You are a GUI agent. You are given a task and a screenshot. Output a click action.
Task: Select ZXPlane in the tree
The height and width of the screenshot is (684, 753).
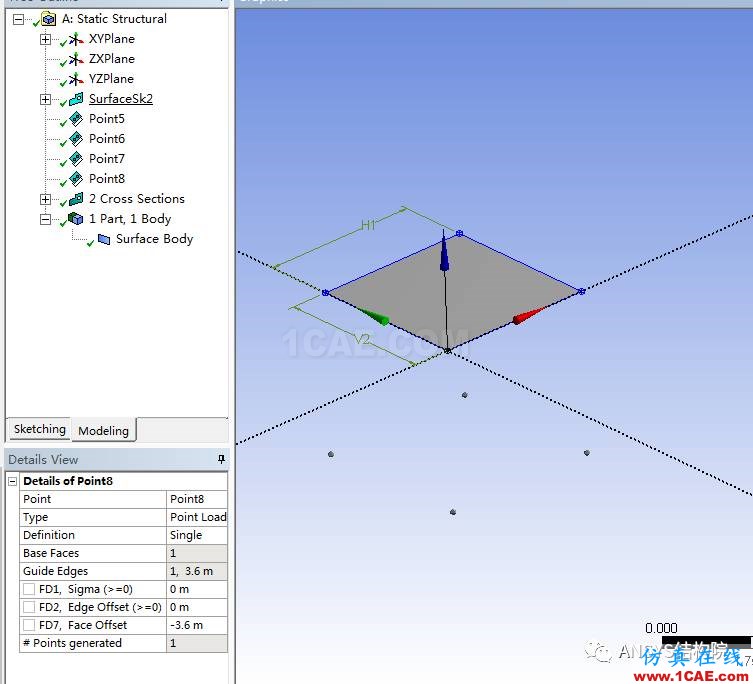[x=111, y=59]
